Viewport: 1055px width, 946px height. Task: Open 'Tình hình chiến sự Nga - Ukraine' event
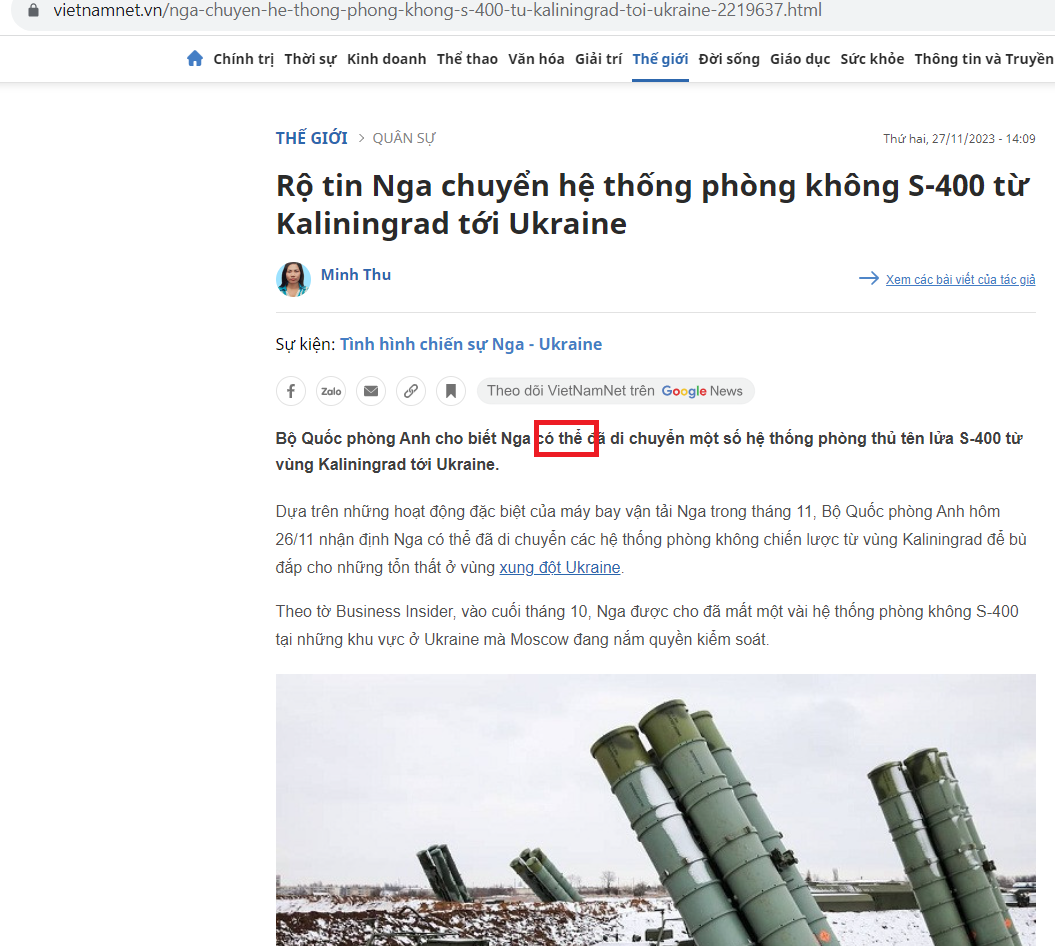[x=471, y=344]
